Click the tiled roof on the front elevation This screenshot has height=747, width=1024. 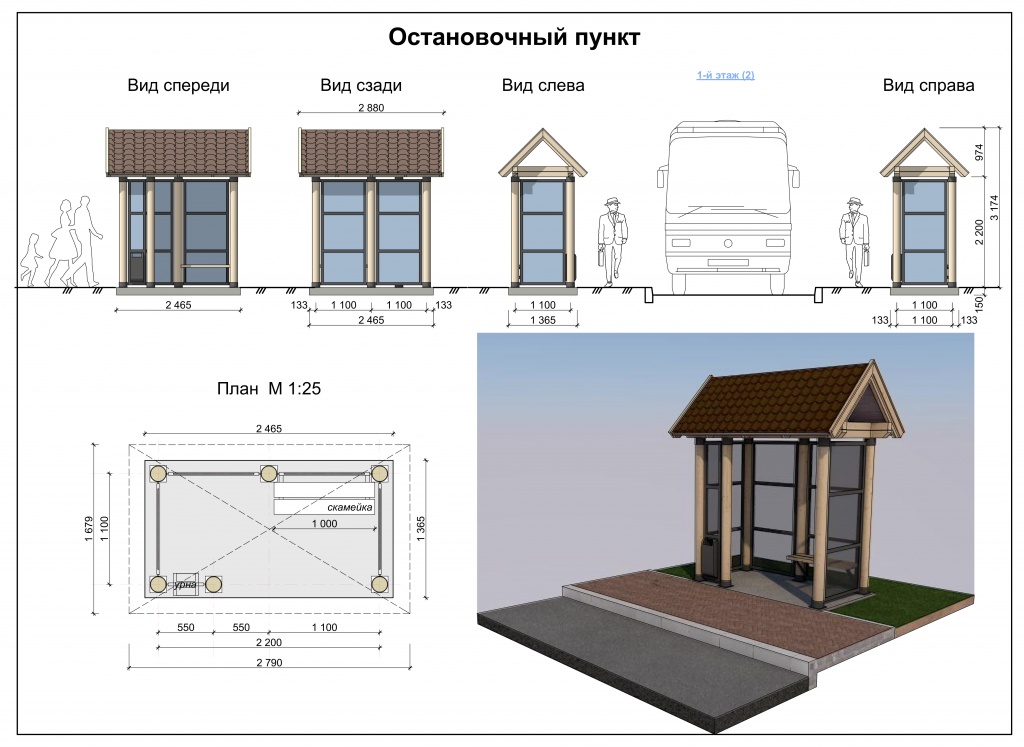(178, 152)
